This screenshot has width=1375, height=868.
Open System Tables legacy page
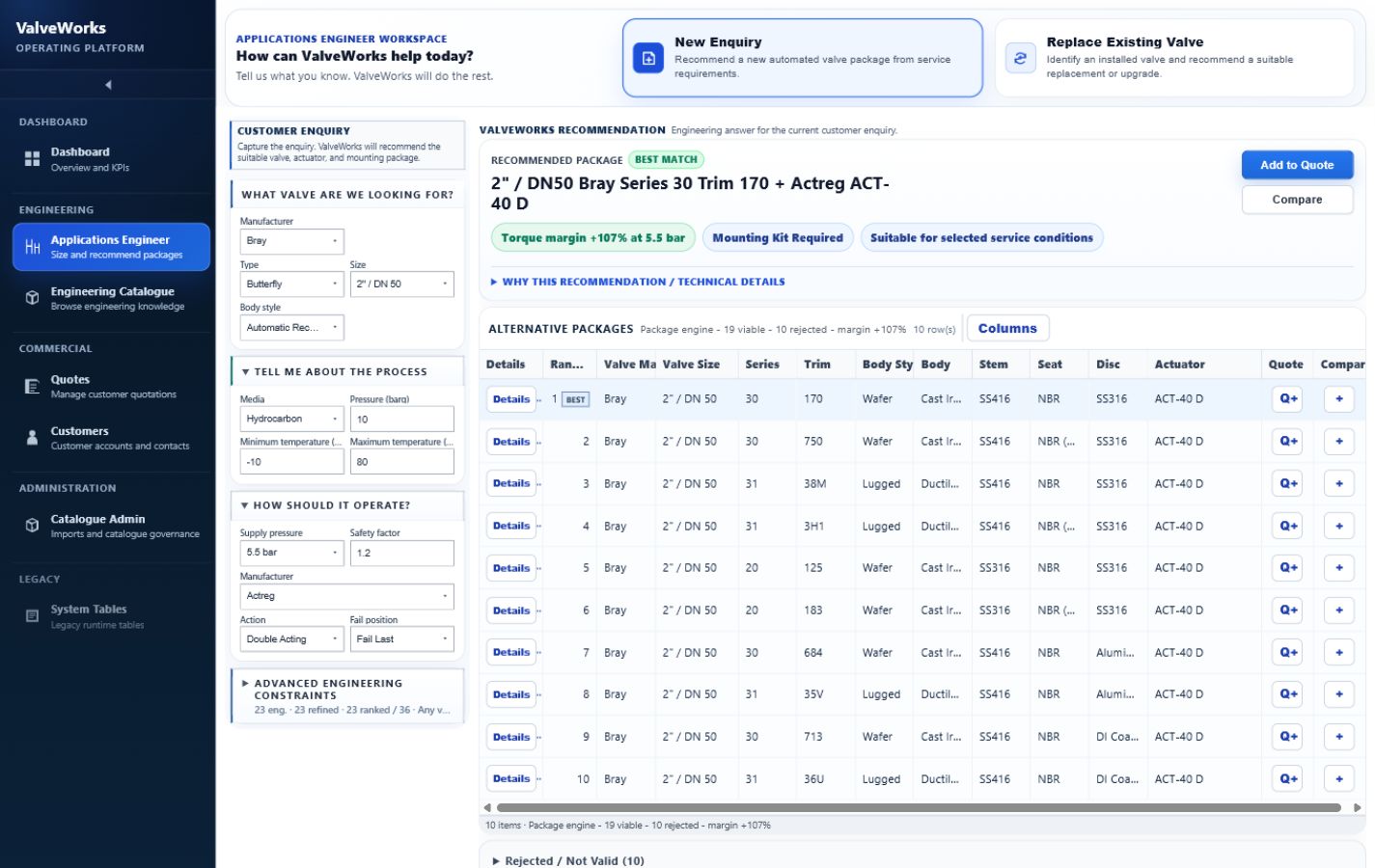pos(111,616)
